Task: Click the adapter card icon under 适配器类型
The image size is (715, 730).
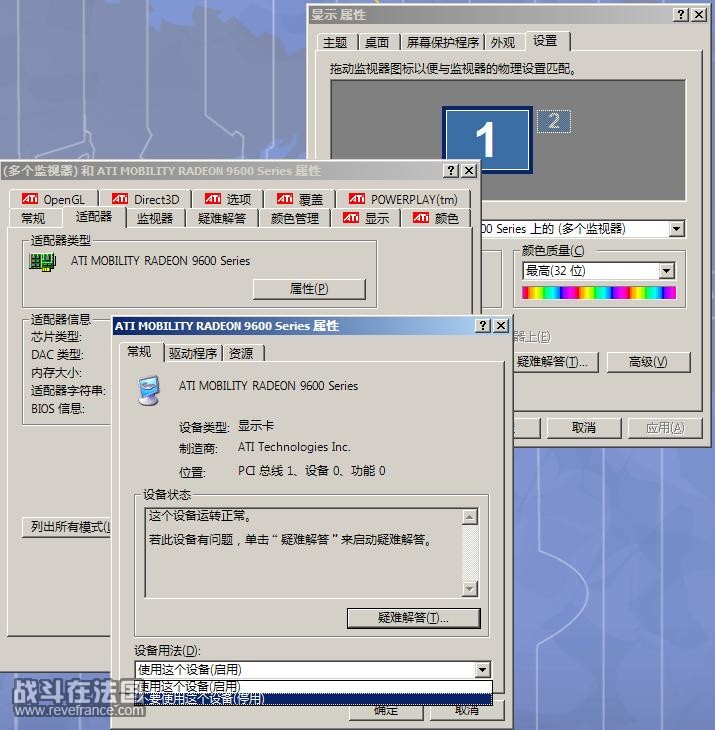Action: tap(42, 262)
